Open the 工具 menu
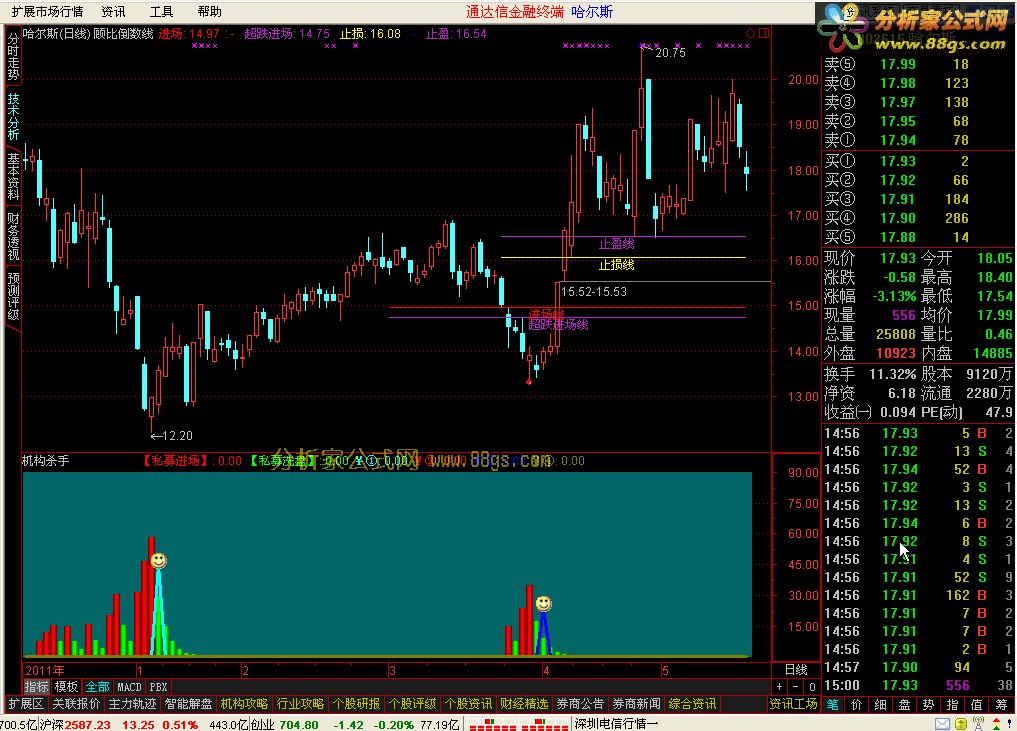The image size is (1017, 731). 162,12
